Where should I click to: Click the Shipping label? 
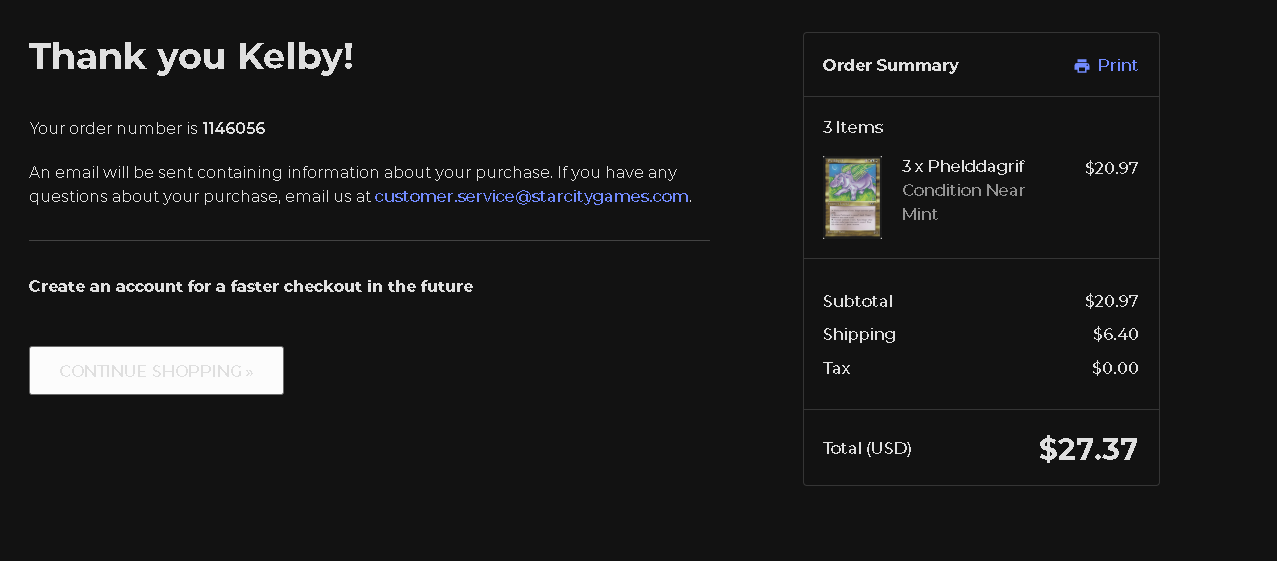pos(859,334)
